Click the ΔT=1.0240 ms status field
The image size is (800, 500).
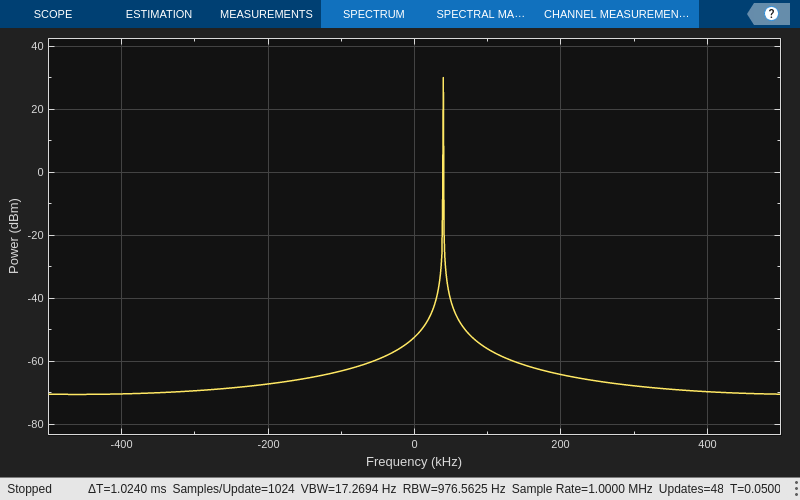[127, 489]
